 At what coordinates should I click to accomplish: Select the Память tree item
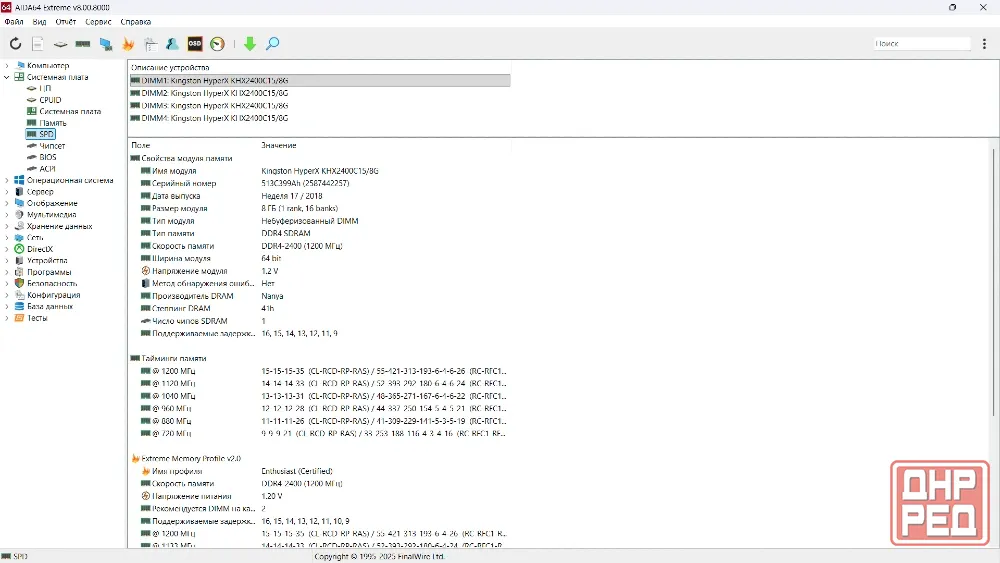[x=52, y=123]
